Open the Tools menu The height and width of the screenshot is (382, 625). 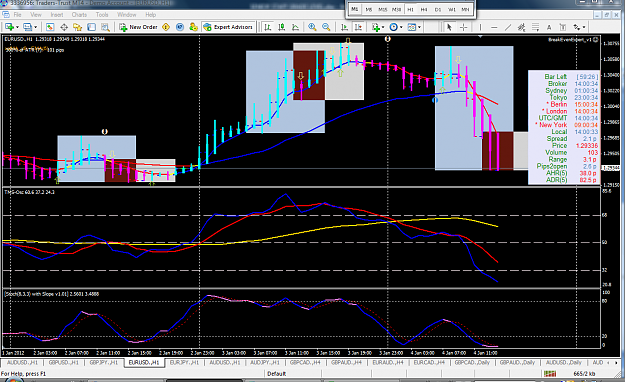pos(102,15)
